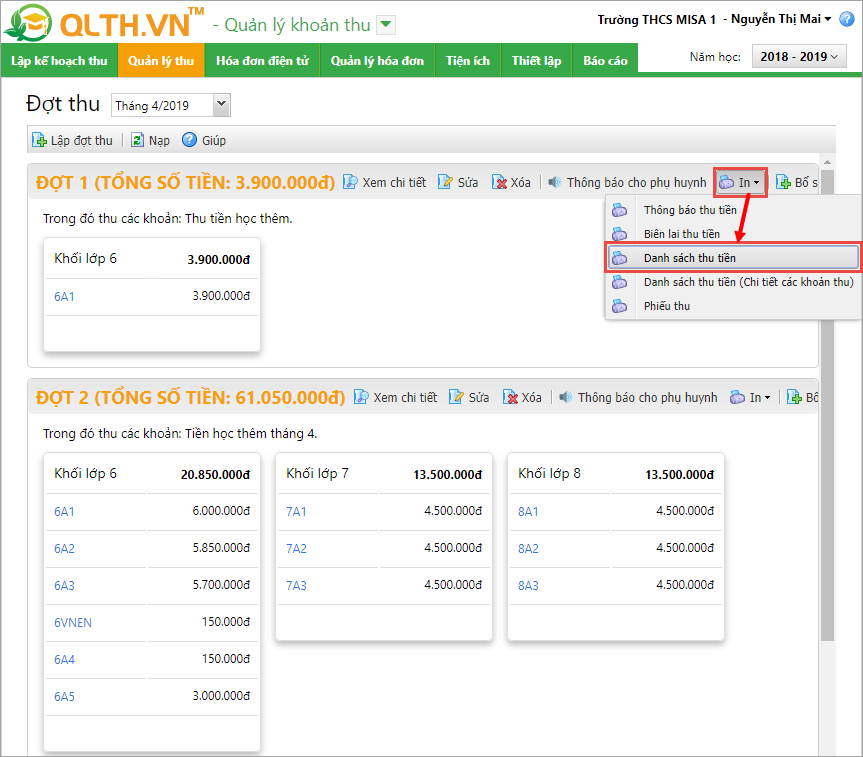Click the Xóa delete icon for Đợt 2
The width and height of the screenshot is (863, 757).
pyautogui.click(x=510, y=396)
